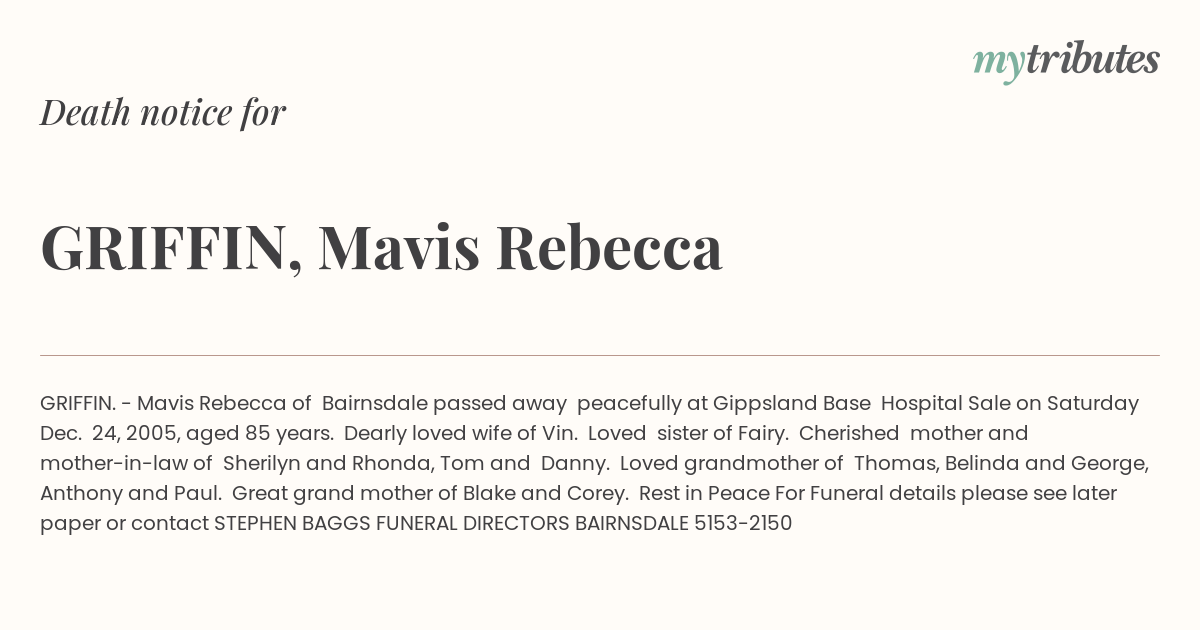The height and width of the screenshot is (630, 1200).
Task: Click 'Rest in Peace' phrase
Action: 704,493
